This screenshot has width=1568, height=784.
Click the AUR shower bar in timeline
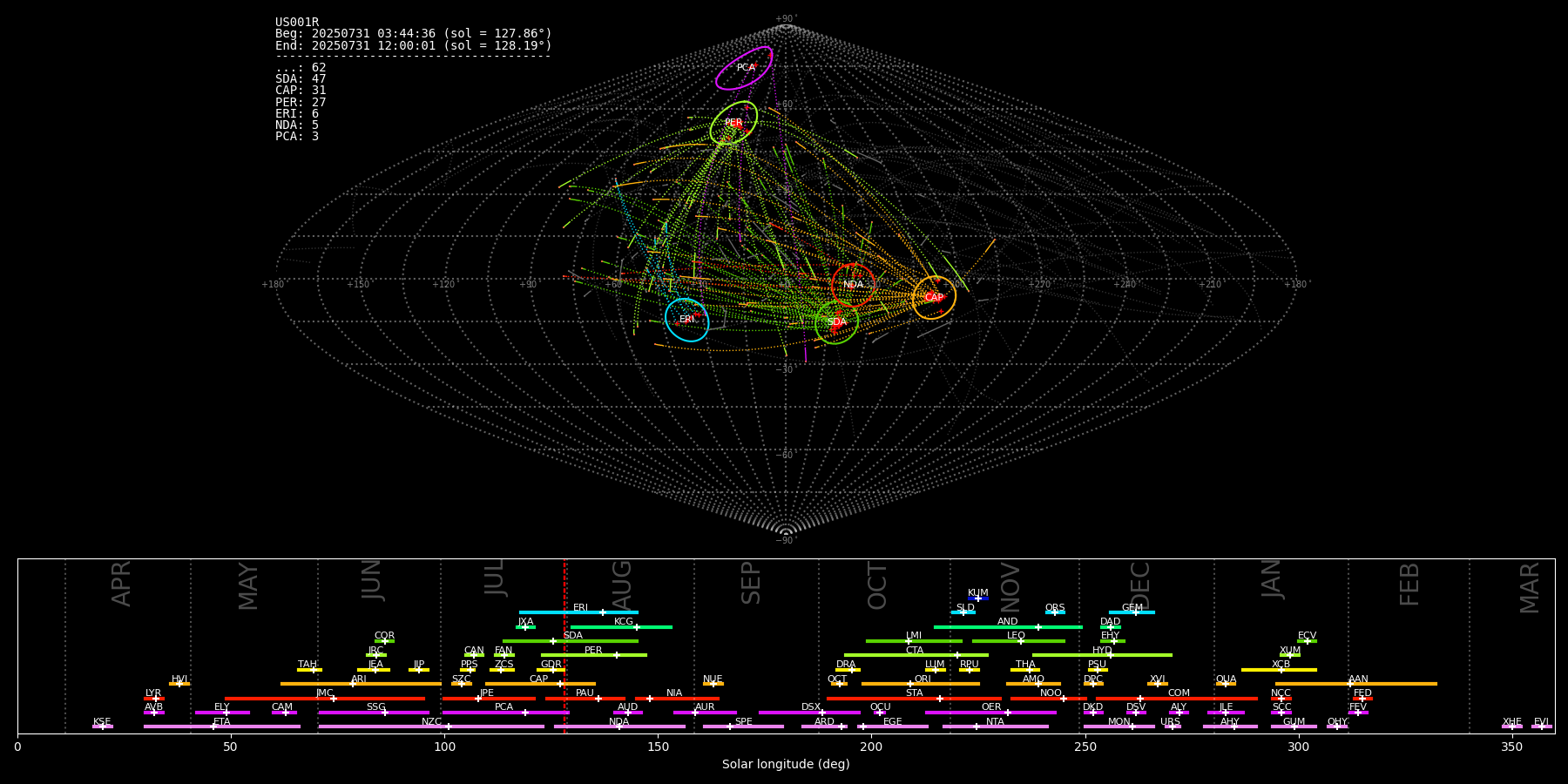pyautogui.click(x=705, y=713)
